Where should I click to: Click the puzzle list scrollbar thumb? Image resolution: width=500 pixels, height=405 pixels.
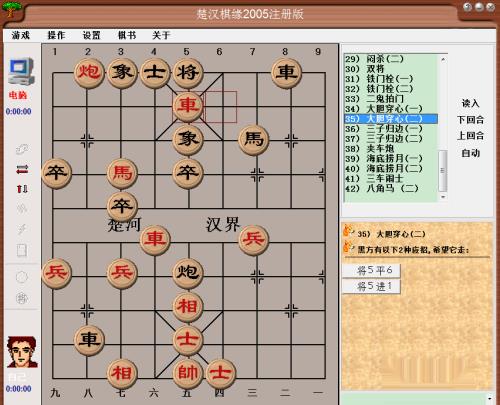tap(443, 171)
